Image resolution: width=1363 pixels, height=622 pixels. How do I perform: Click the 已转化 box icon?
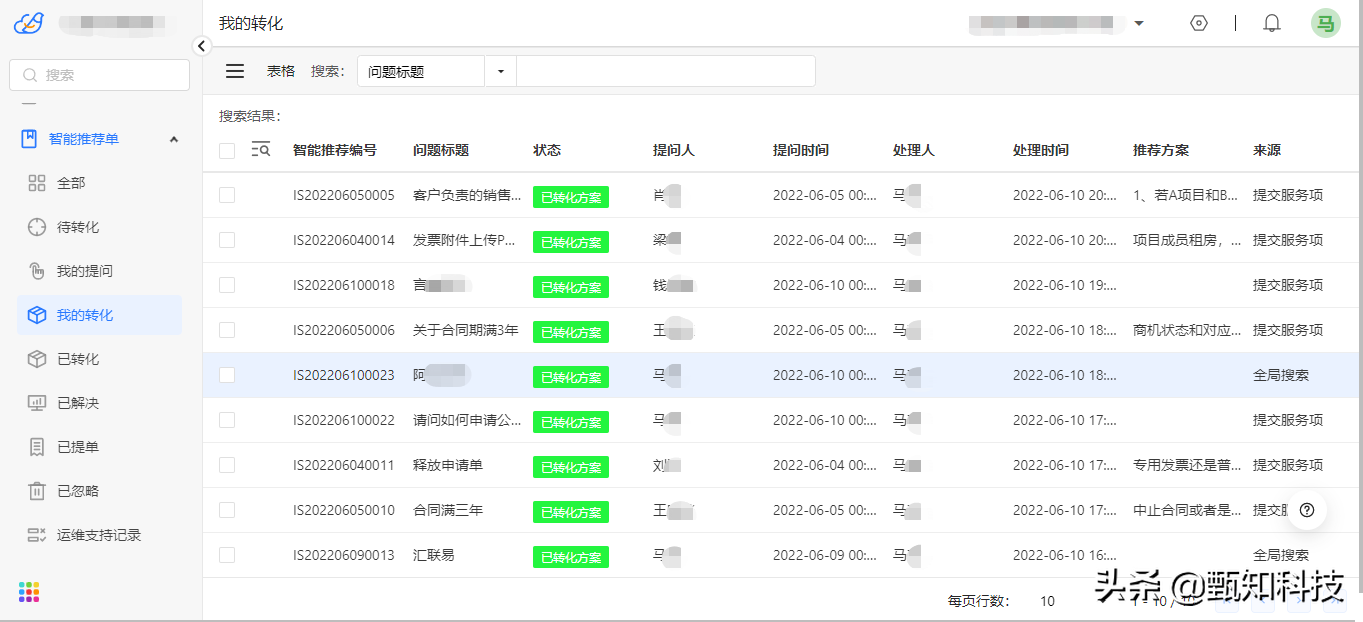[37, 359]
